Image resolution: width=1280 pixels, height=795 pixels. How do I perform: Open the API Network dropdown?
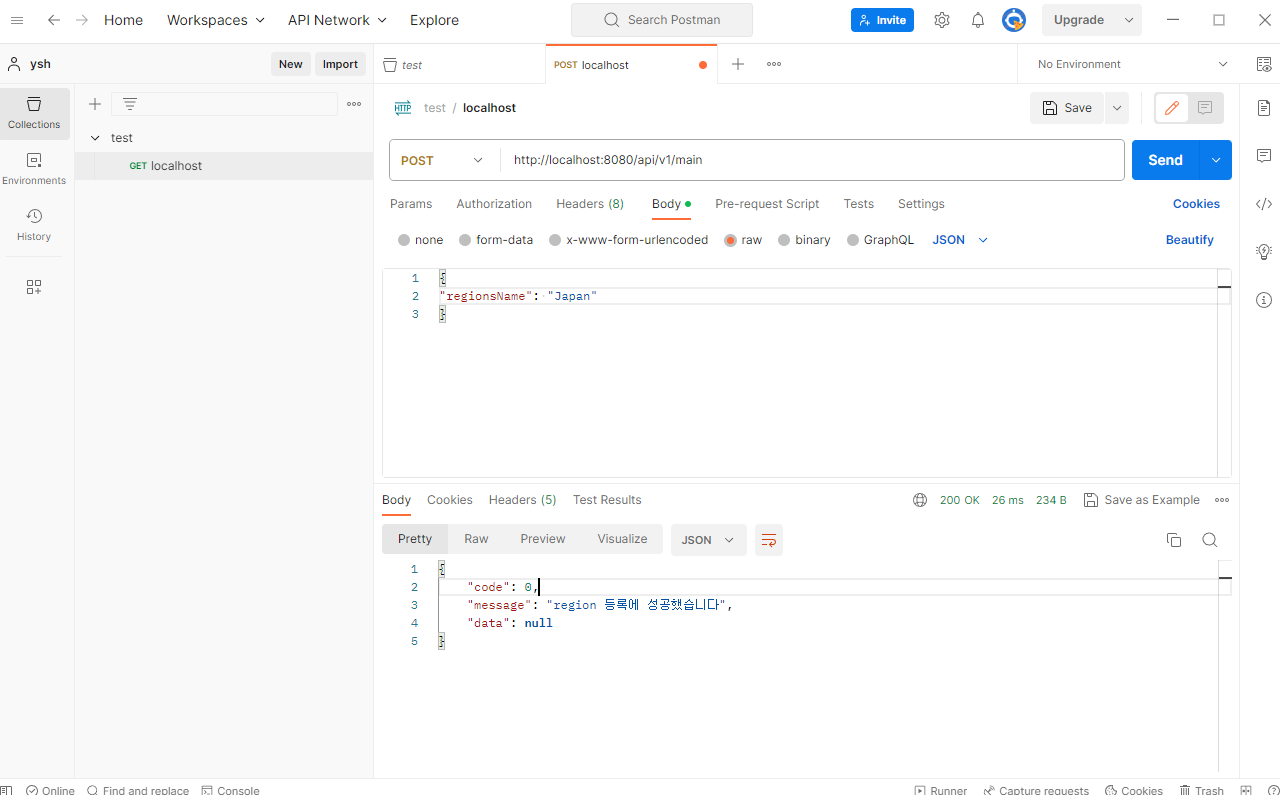click(x=337, y=20)
